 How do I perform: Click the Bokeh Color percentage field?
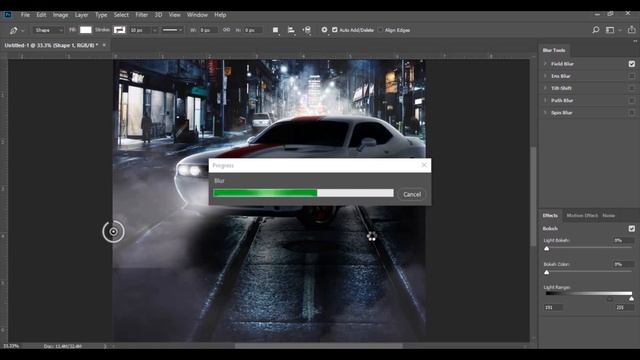coord(623,264)
